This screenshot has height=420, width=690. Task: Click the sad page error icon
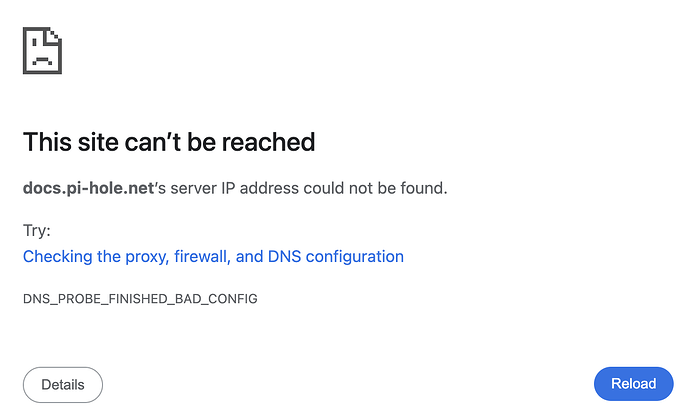(42, 49)
